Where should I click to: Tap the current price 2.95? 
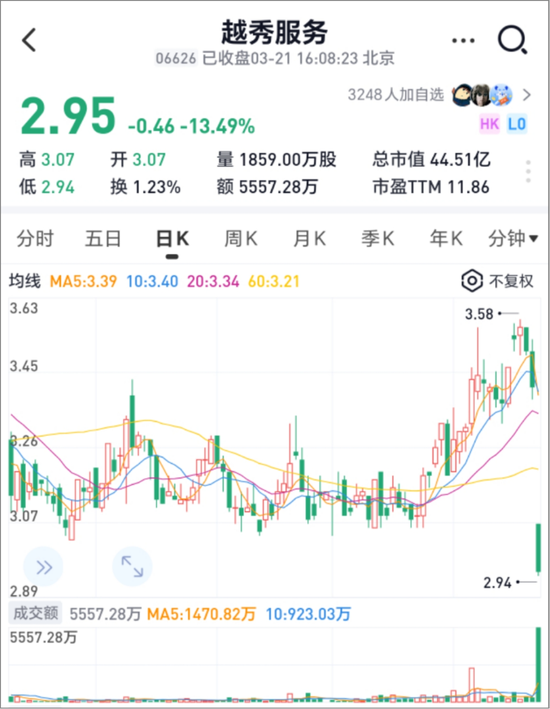point(68,116)
